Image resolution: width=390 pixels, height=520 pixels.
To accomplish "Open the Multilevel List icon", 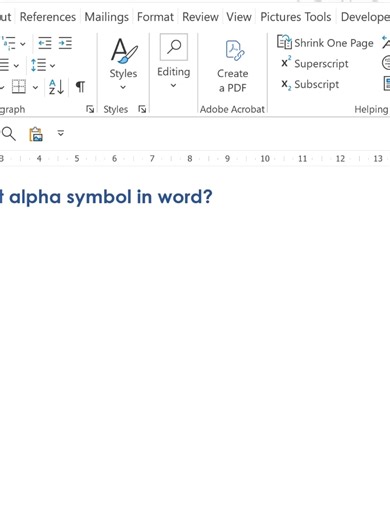I will click(x=8, y=43).
